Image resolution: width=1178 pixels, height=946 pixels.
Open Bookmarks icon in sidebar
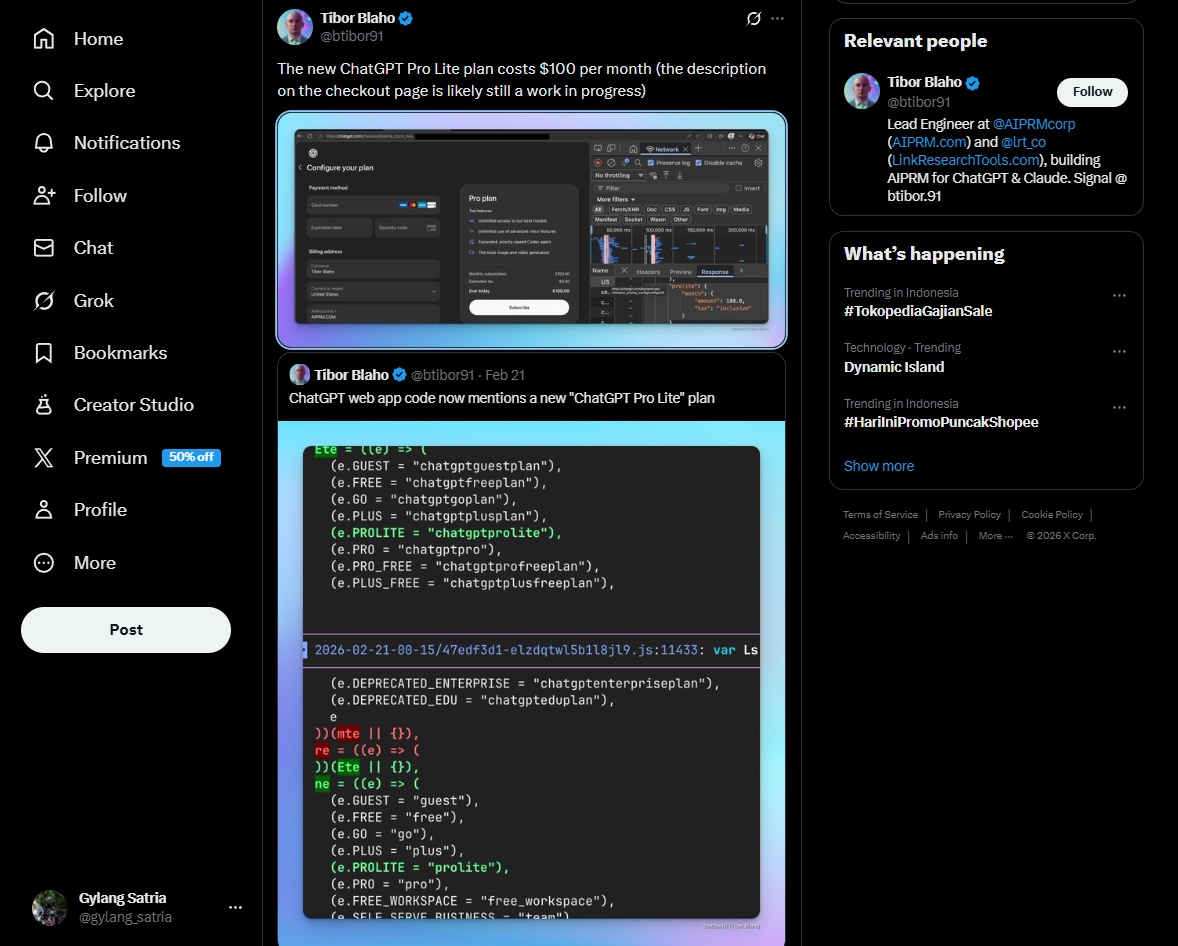click(44, 353)
